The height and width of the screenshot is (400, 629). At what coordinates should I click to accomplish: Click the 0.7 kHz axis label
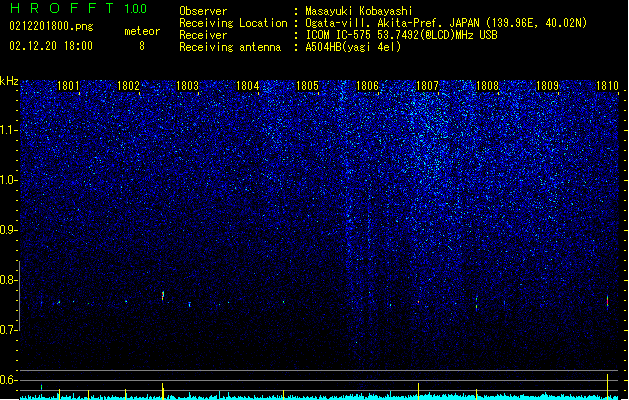[8, 330]
